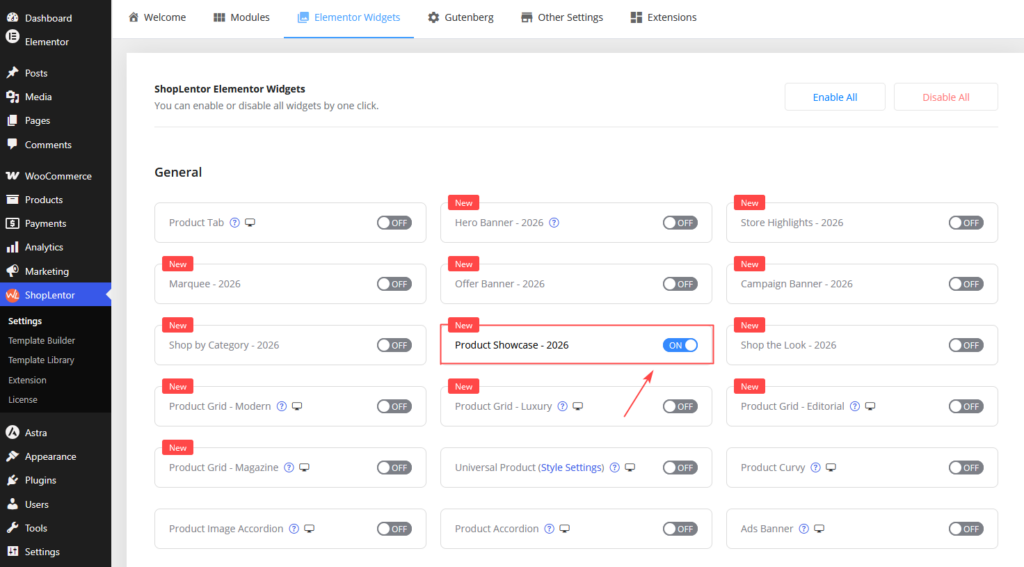
Task: Click the ShopLentor logo icon in sidebar
Action: coord(12,295)
